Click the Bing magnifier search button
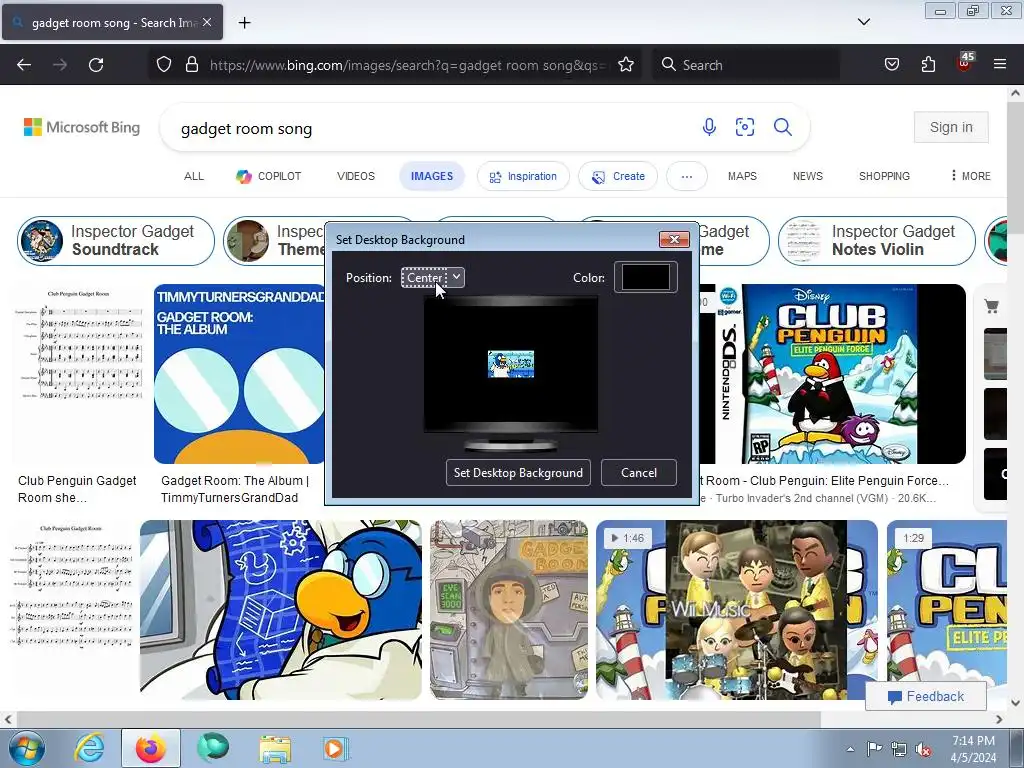This screenshot has width=1024, height=768. tap(782, 127)
